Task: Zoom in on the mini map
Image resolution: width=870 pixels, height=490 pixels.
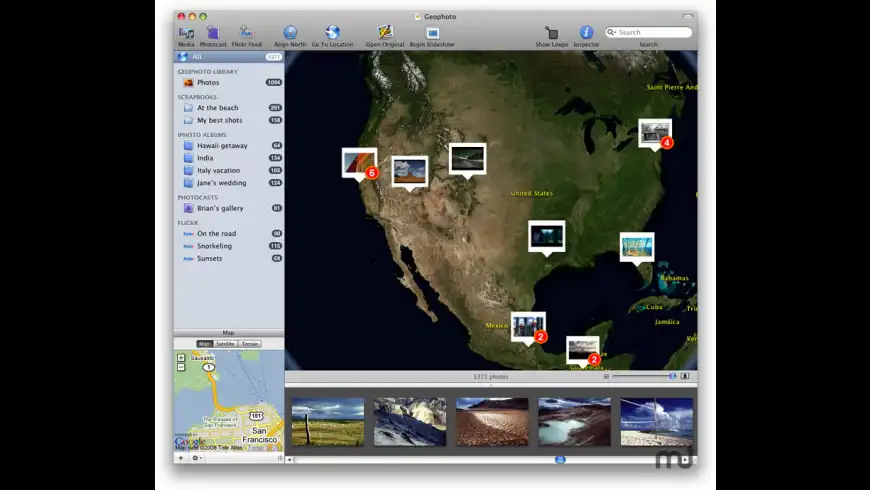Action: pyautogui.click(x=181, y=357)
